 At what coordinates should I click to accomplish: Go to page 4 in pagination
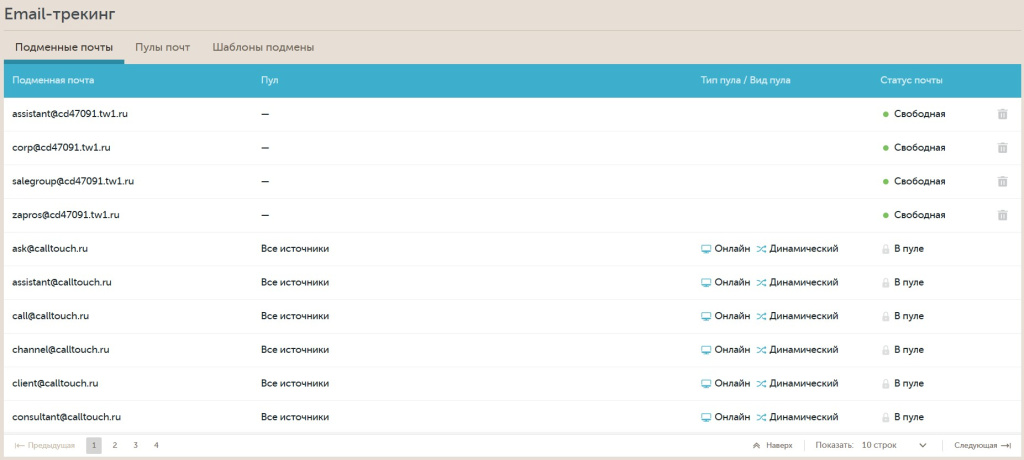pos(156,446)
